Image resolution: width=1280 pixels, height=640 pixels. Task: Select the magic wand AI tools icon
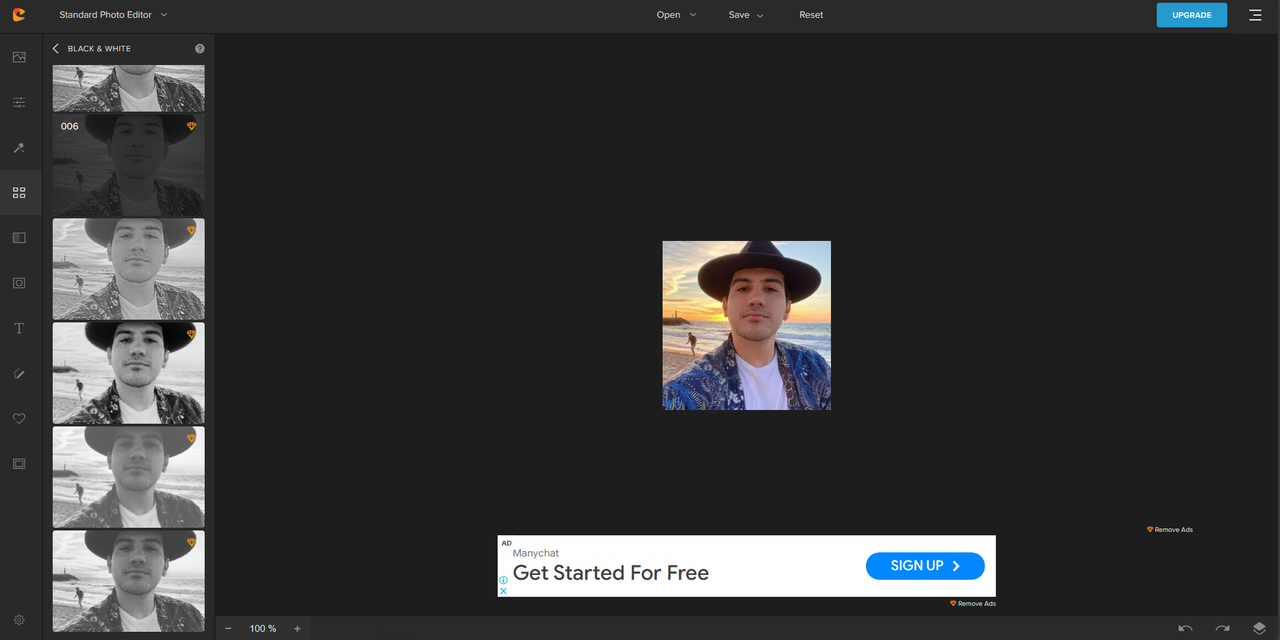coord(19,148)
